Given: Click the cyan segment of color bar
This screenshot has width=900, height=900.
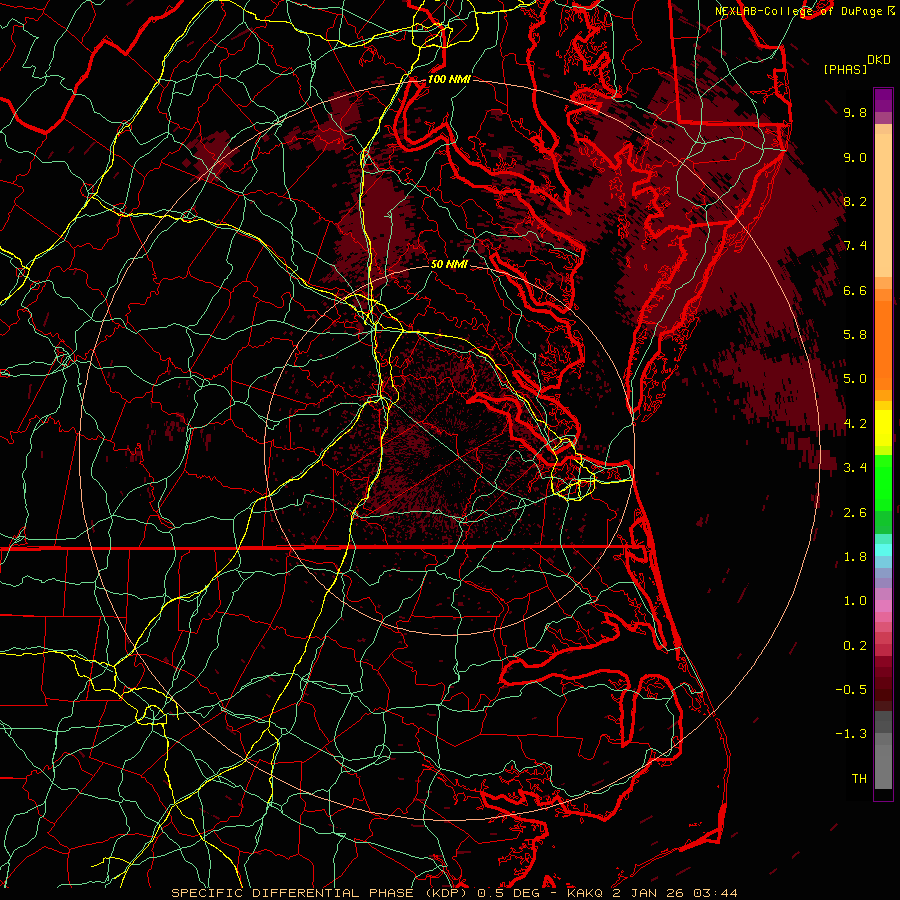Looking at the screenshot, I should [883, 550].
